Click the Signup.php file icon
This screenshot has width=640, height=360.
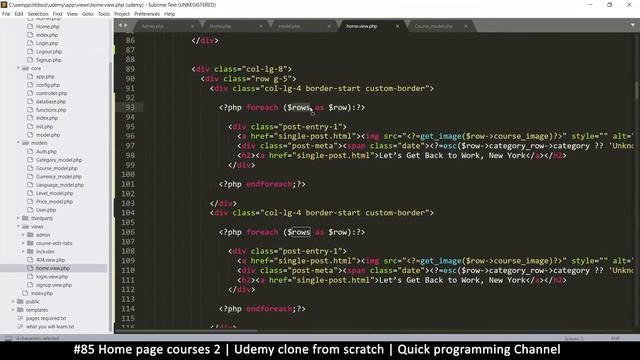30,60
